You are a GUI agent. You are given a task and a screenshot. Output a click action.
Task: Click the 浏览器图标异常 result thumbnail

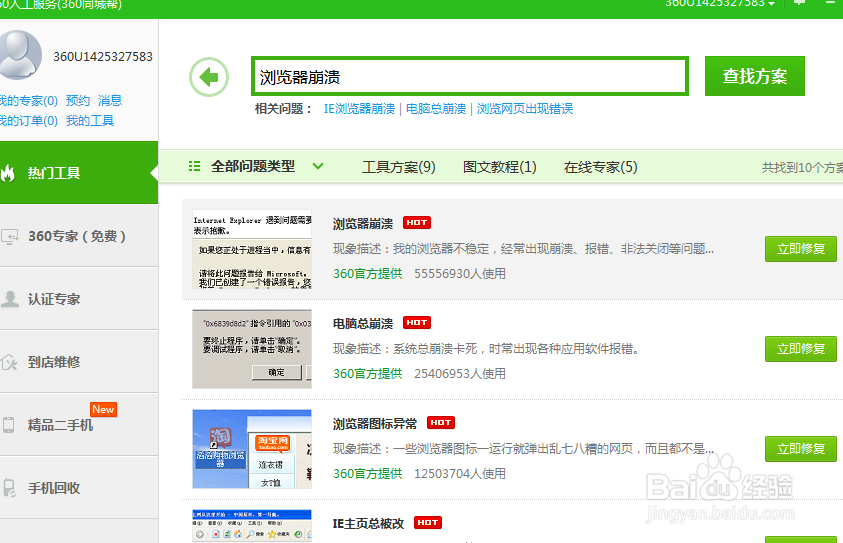click(x=252, y=449)
